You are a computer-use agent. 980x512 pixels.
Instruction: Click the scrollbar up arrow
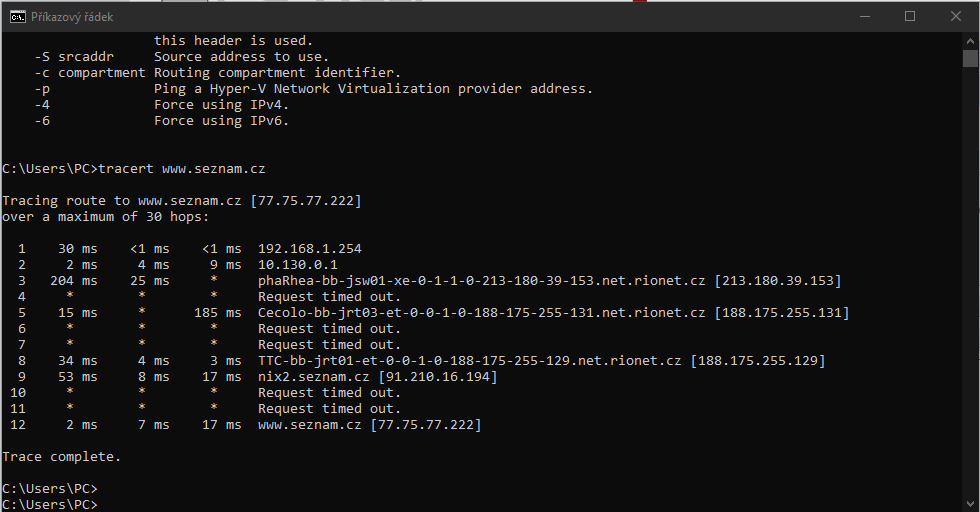tap(970, 41)
